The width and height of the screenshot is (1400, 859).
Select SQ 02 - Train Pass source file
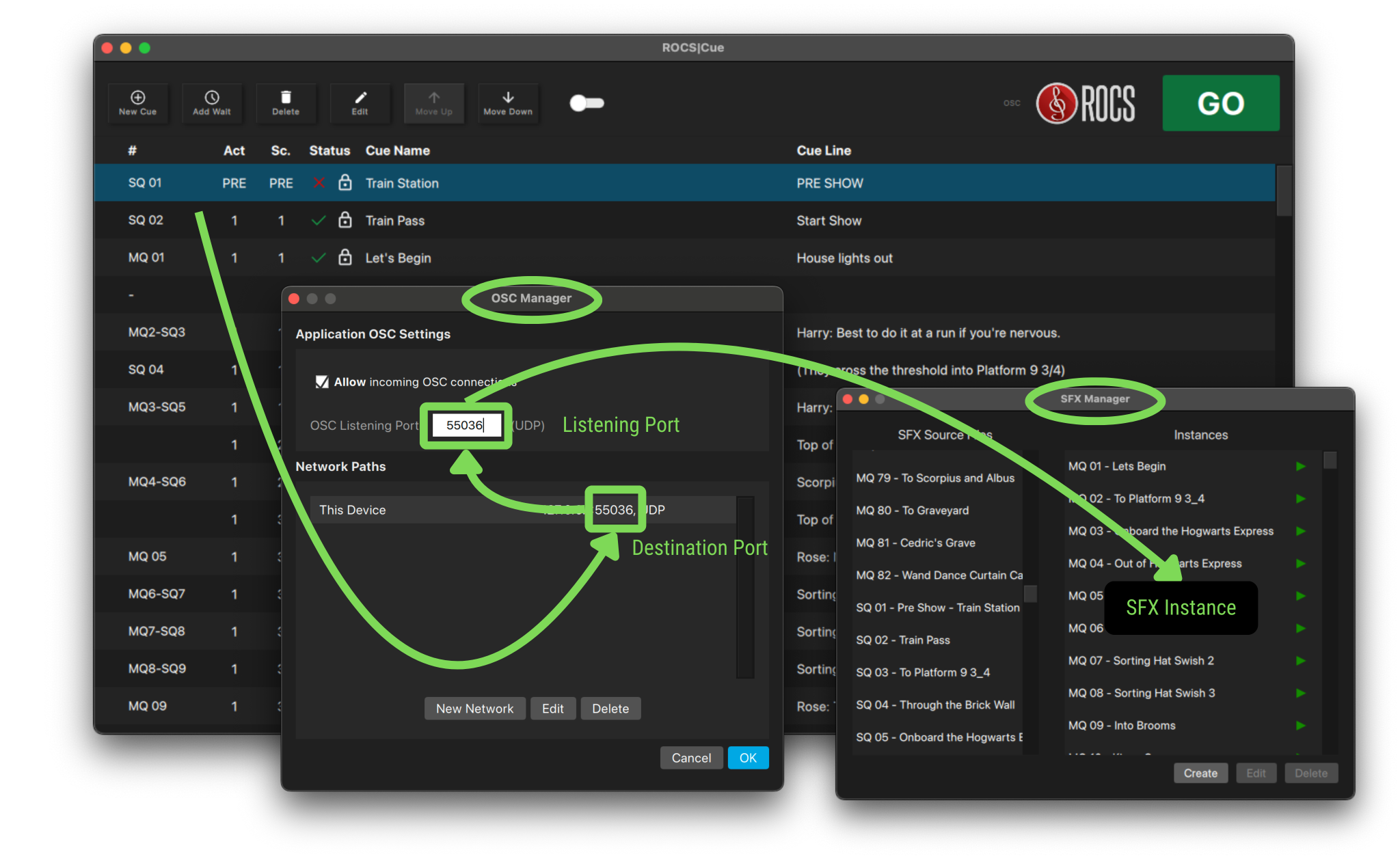coord(902,640)
